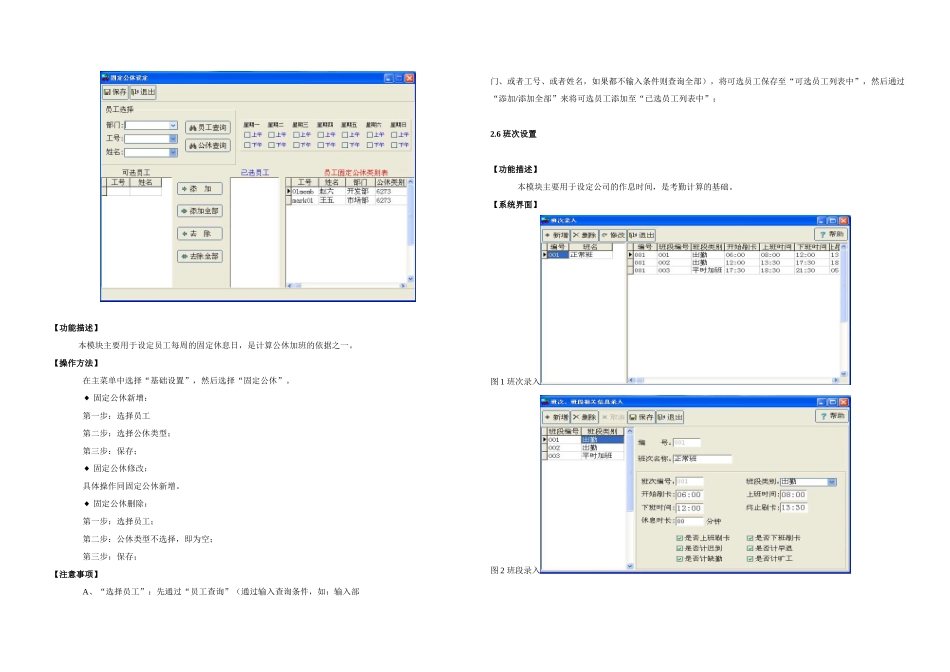Click 退出 in the 固定公休设定 window

tap(144, 92)
